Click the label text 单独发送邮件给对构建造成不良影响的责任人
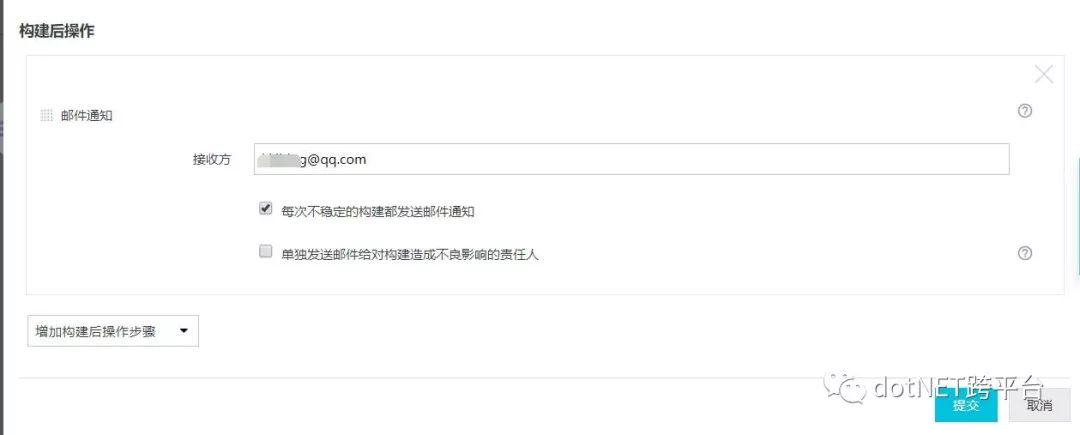This screenshot has width=1080, height=435. [x=410, y=255]
